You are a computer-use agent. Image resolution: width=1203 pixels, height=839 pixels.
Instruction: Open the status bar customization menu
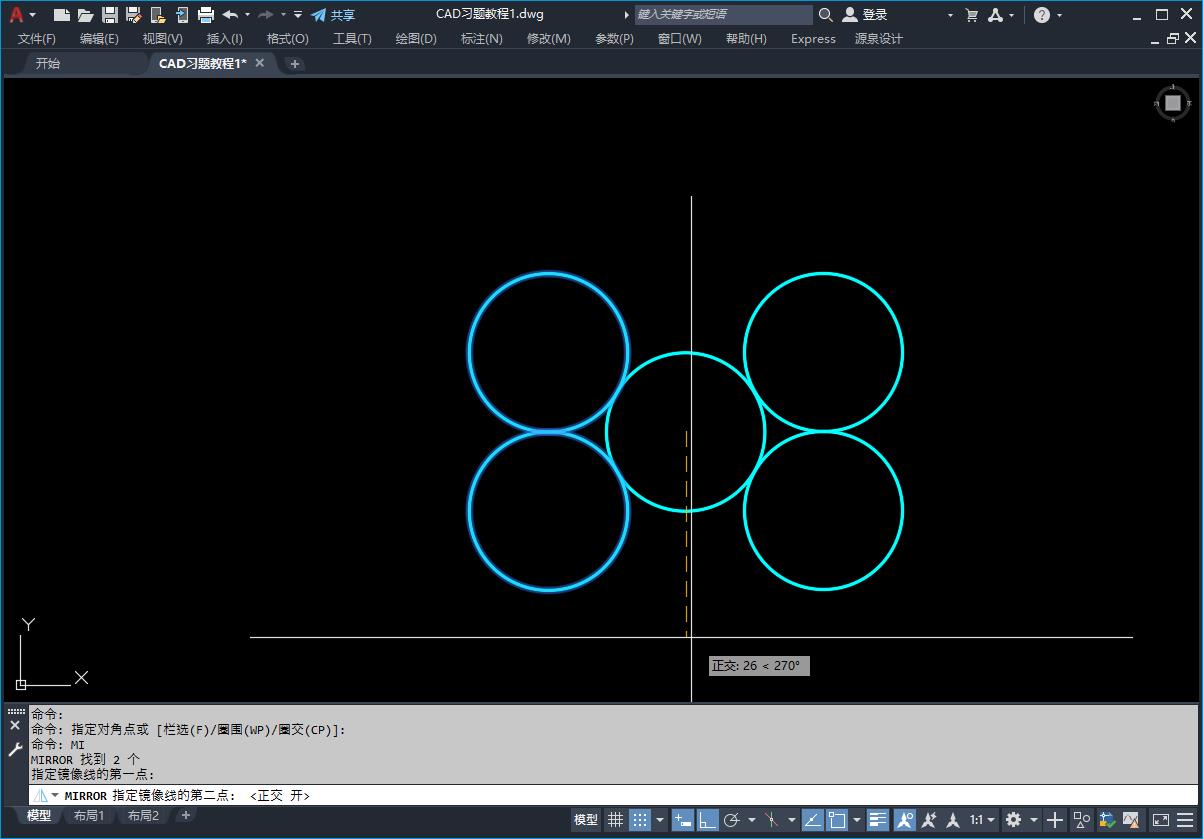click(x=1185, y=820)
